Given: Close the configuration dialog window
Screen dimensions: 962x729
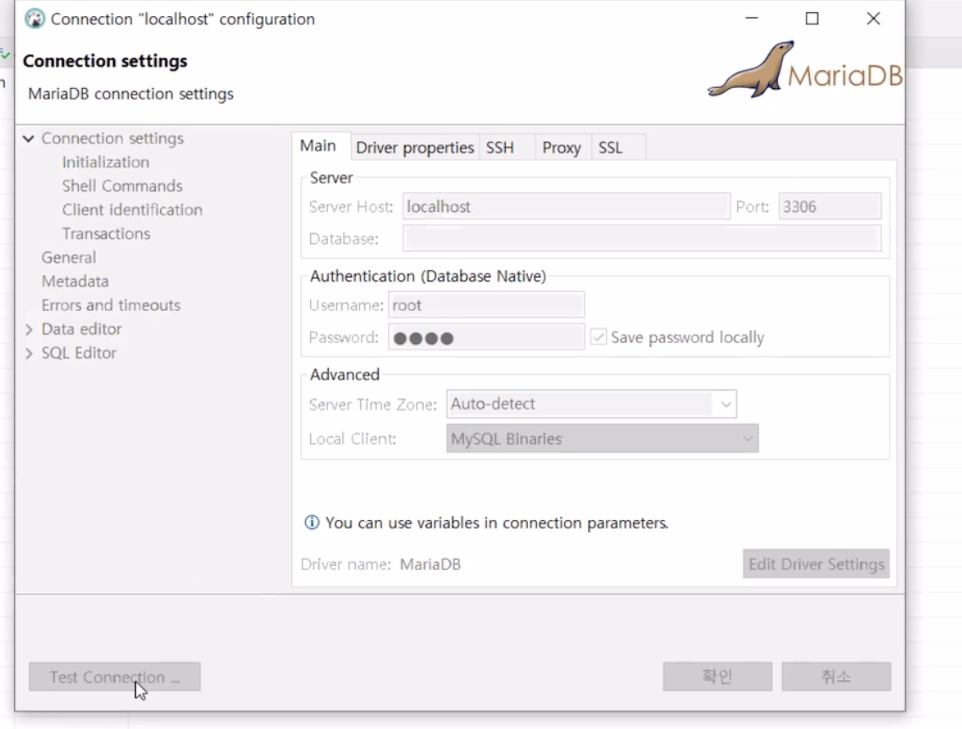Looking at the screenshot, I should click(x=874, y=19).
